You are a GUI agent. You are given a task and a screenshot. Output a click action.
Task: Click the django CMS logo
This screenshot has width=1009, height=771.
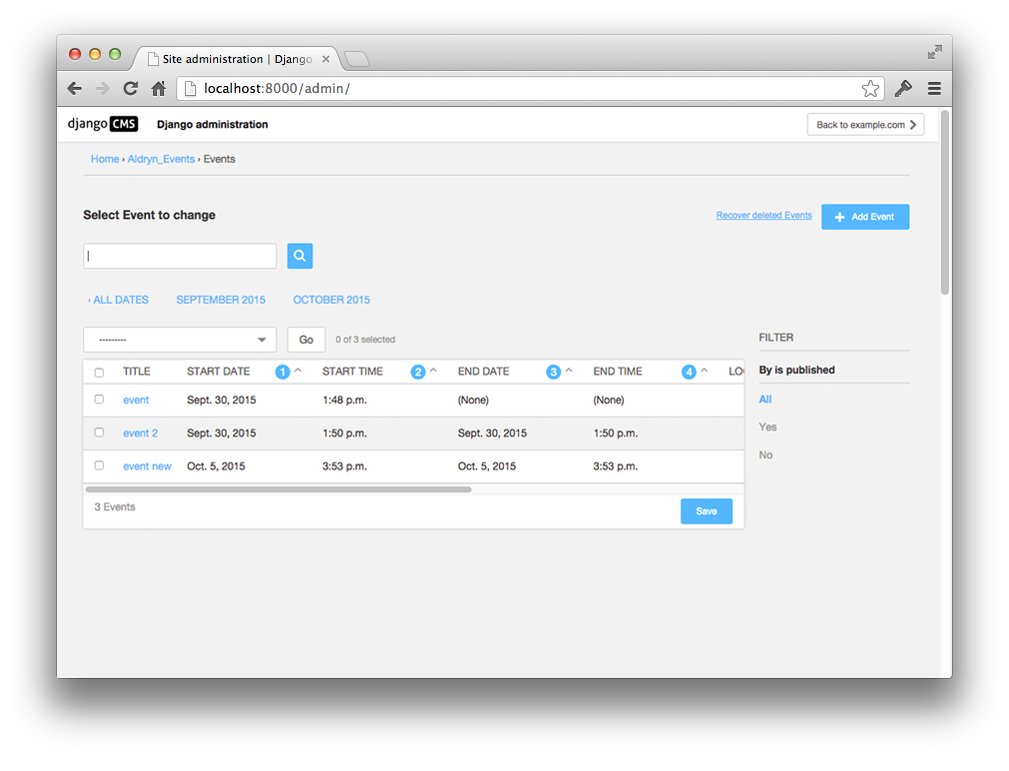click(x=103, y=125)
